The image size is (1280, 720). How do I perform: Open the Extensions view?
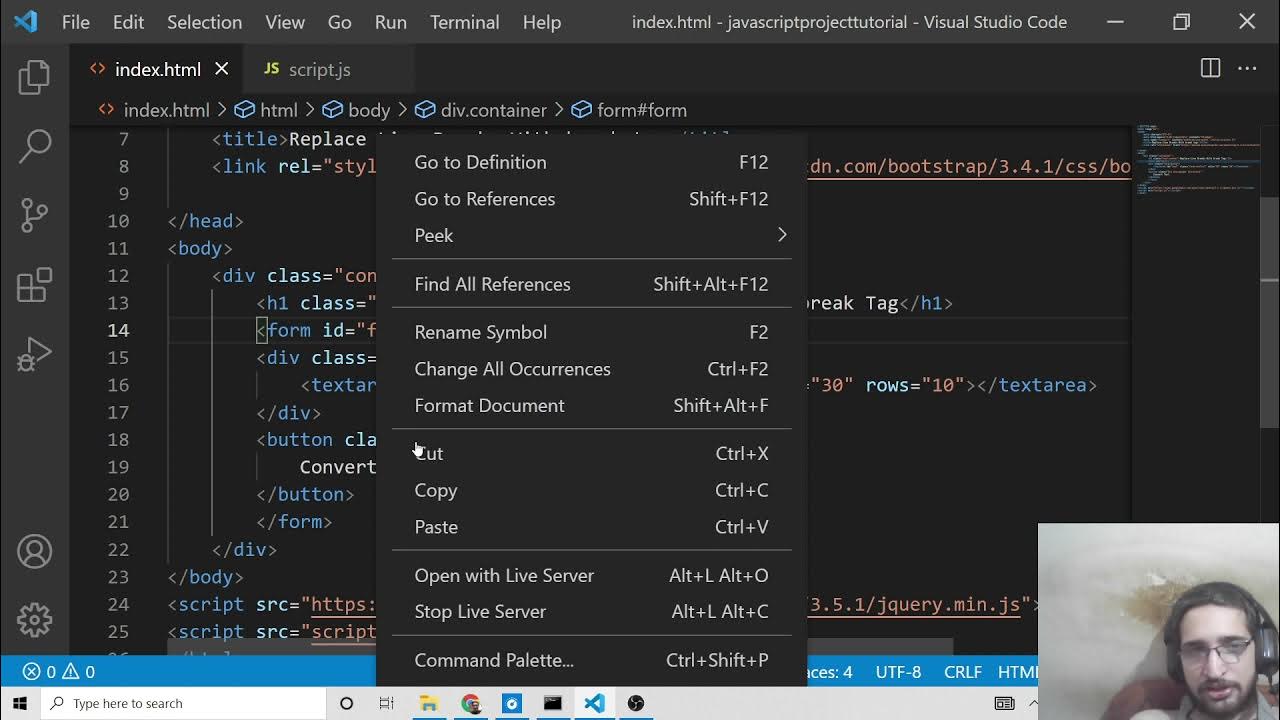[x=34, y=285]
